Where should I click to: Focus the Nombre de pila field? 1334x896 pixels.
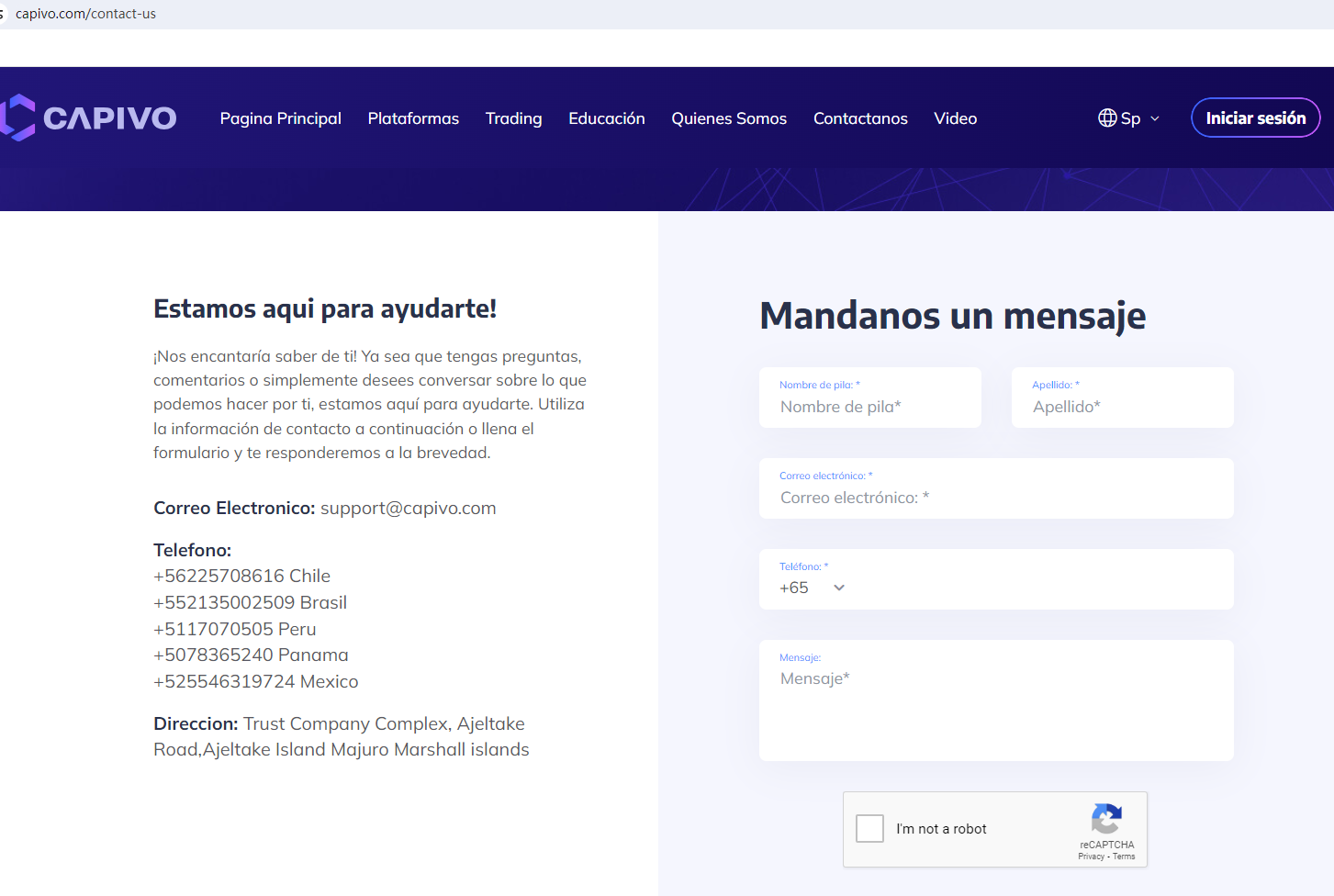(x=869, y=407)
